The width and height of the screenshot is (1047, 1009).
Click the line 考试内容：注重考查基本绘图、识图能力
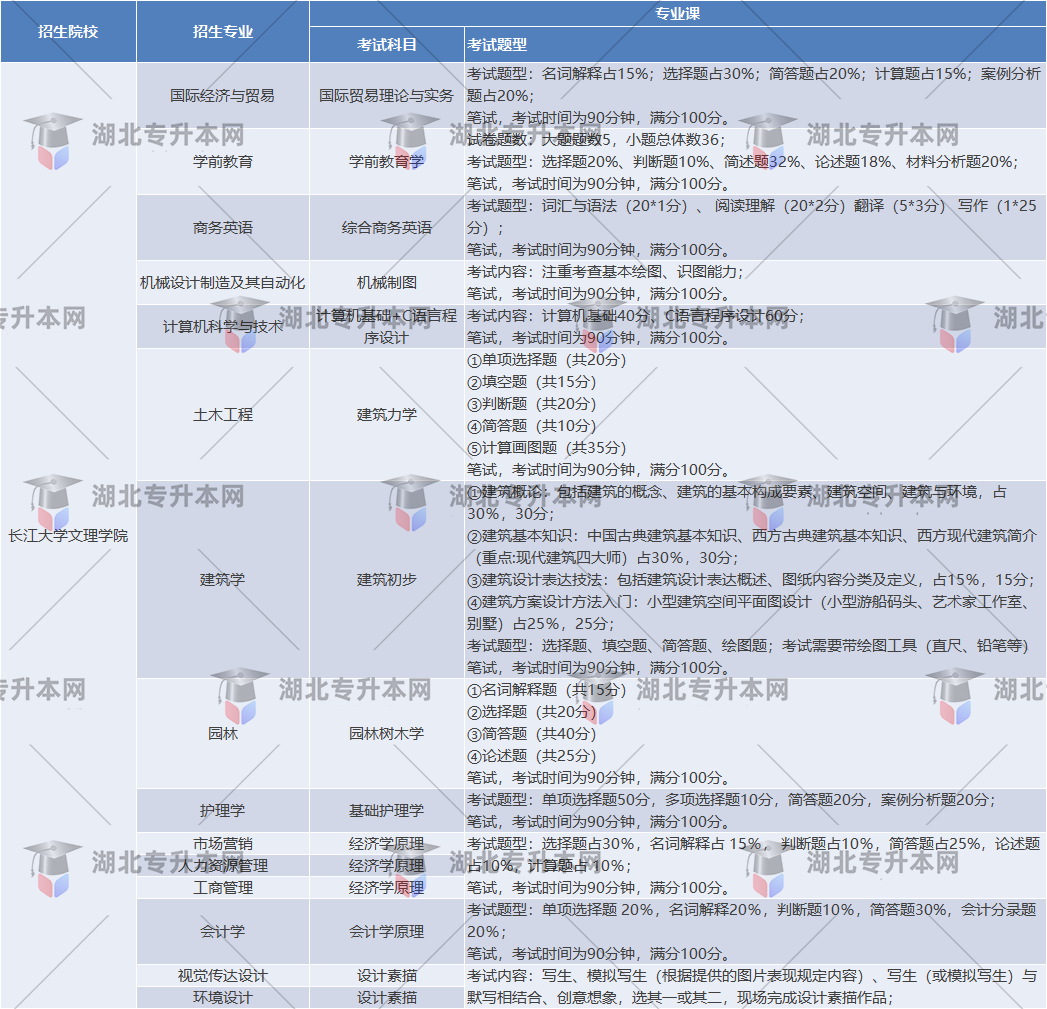point(605,272)
